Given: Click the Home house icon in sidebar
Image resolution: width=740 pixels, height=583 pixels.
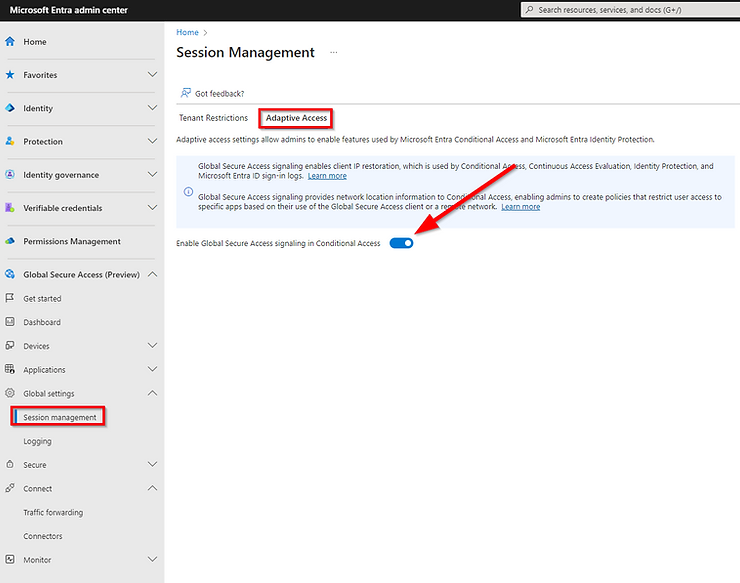Looking at the screenshot, I should (10, 42).
